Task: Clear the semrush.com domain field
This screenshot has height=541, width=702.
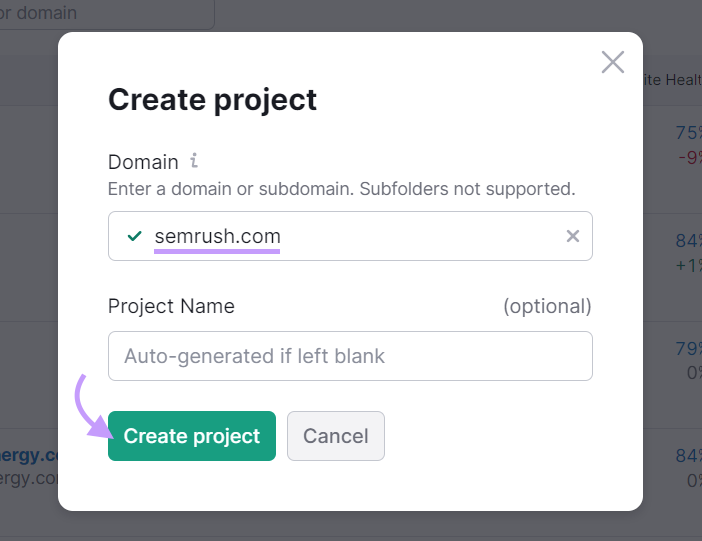Action: [573, 236]
